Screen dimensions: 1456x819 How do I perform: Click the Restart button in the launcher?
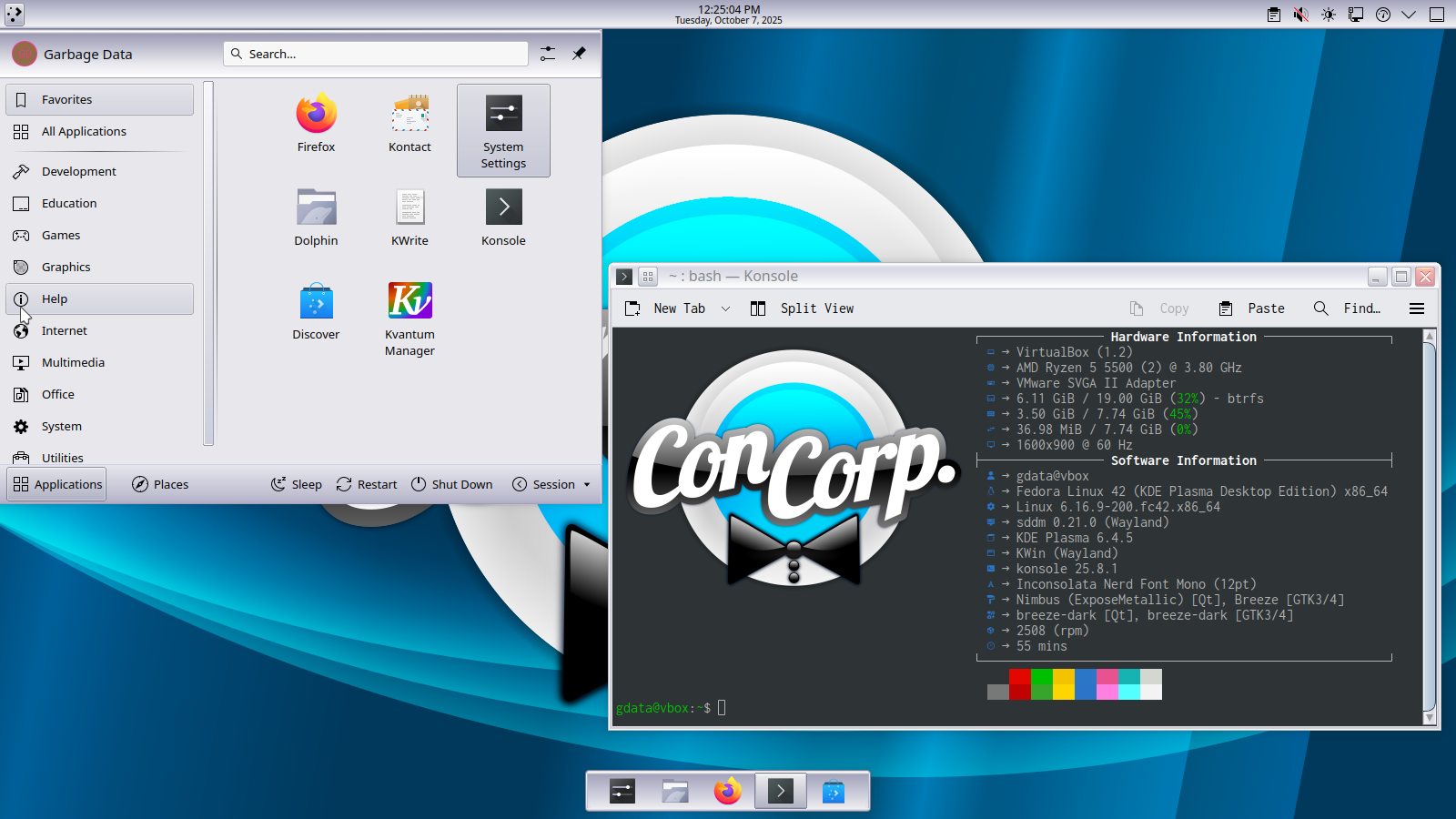[x=367, y=484]
